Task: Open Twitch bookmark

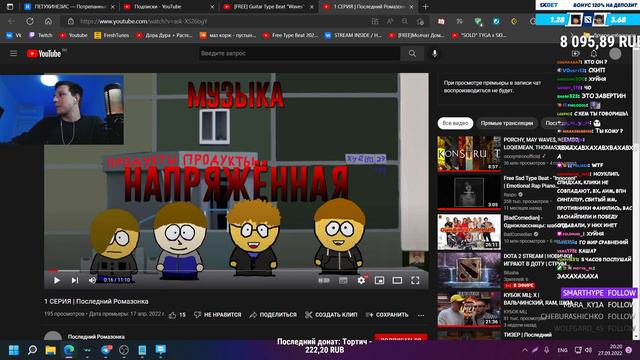Action: [x=40, y=36]
